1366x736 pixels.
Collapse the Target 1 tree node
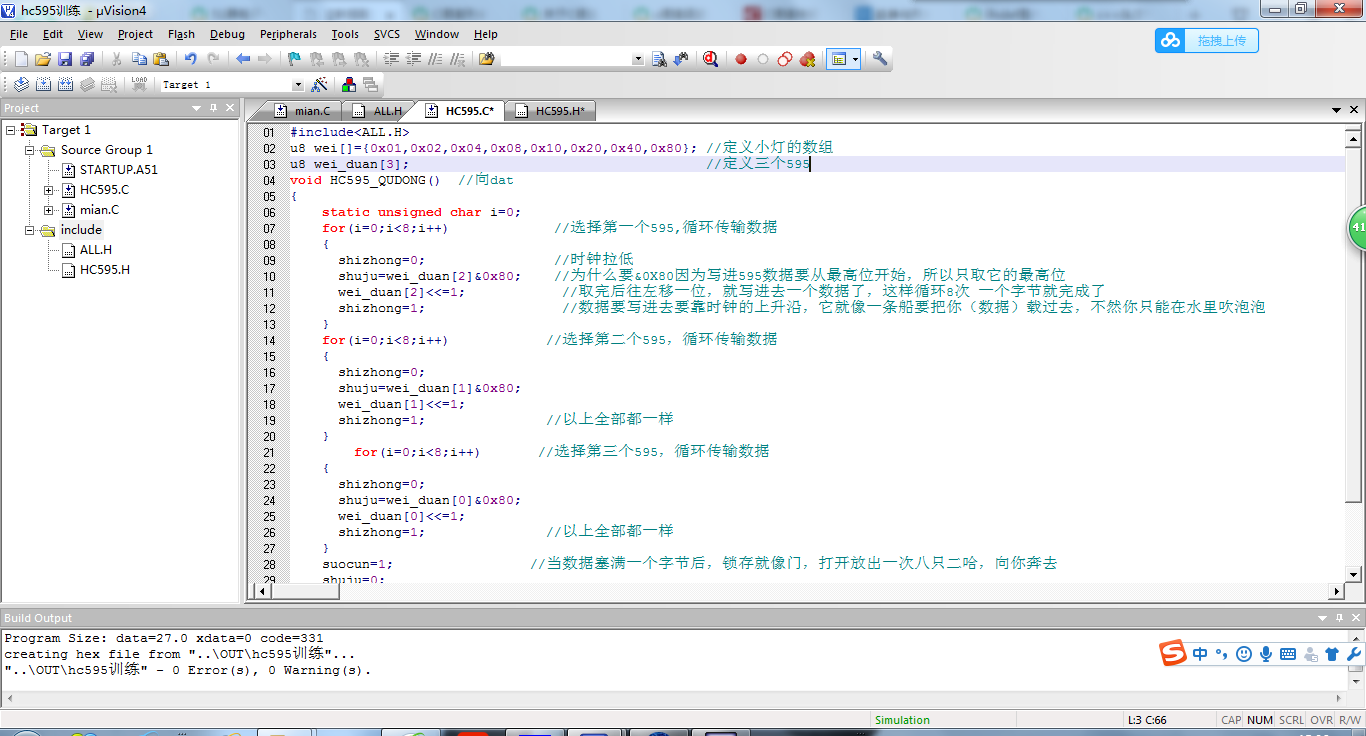coord(10,130)
